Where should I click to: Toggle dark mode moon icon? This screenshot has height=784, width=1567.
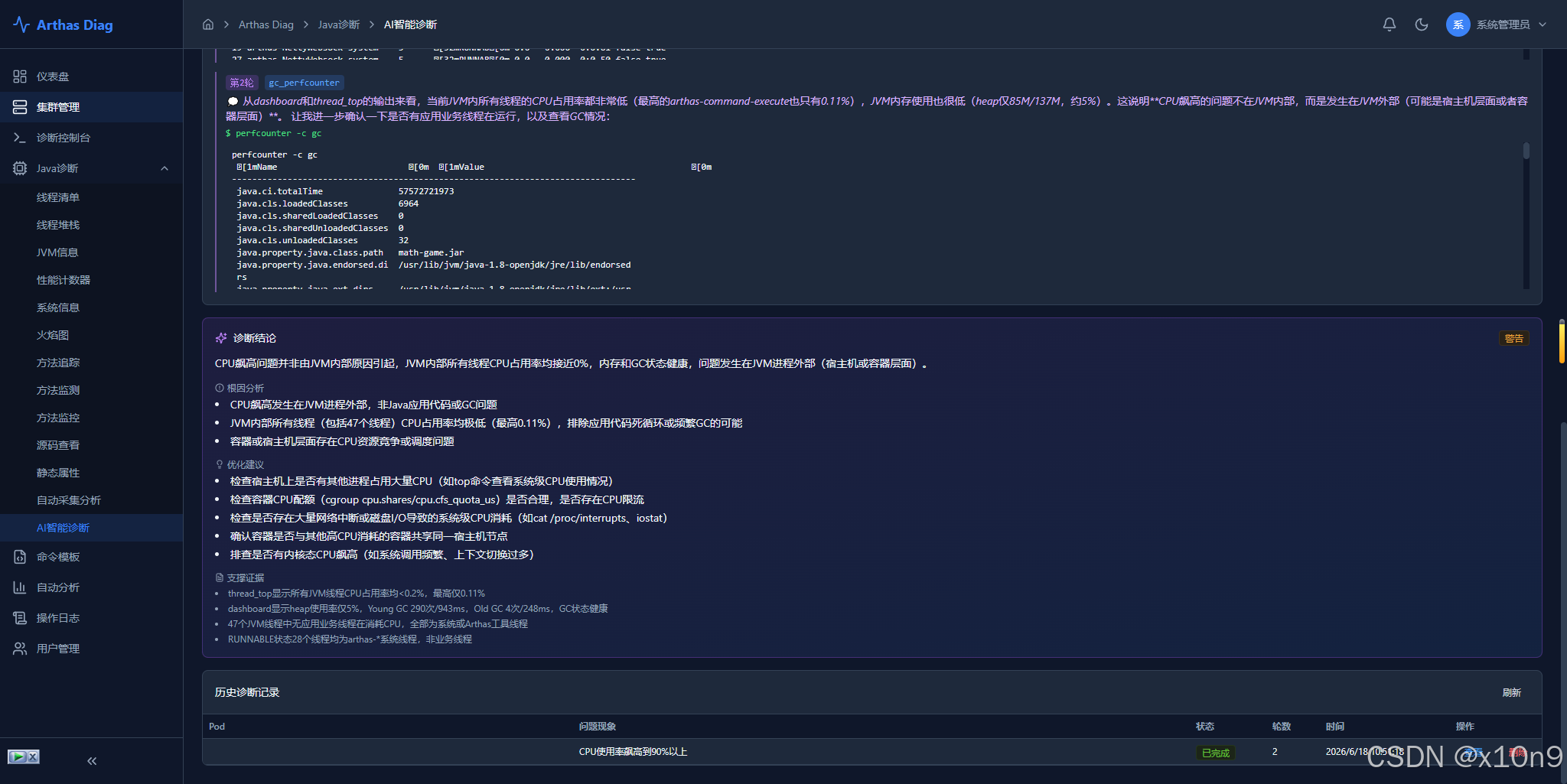point(1422,24)
